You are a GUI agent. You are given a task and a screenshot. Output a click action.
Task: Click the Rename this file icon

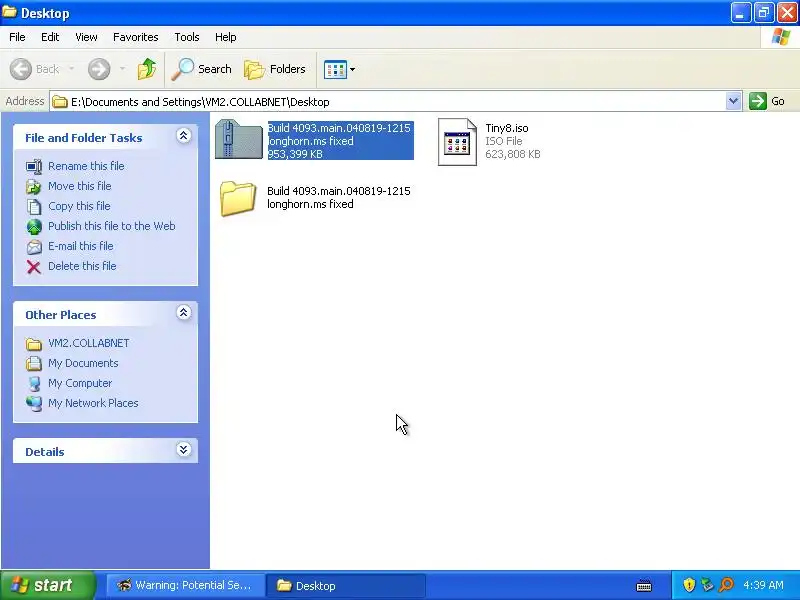point(34,167)
